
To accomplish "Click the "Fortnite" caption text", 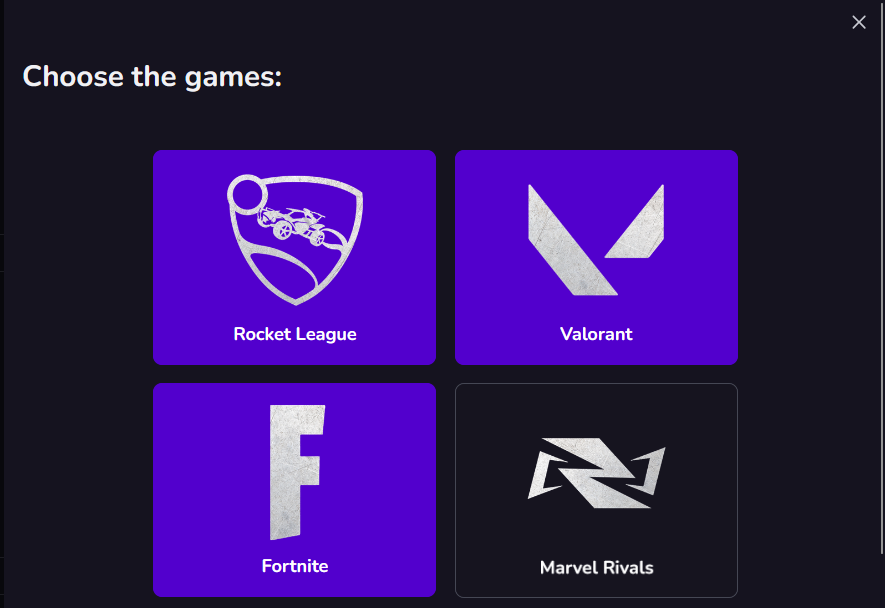I will (x=295, y=566).
